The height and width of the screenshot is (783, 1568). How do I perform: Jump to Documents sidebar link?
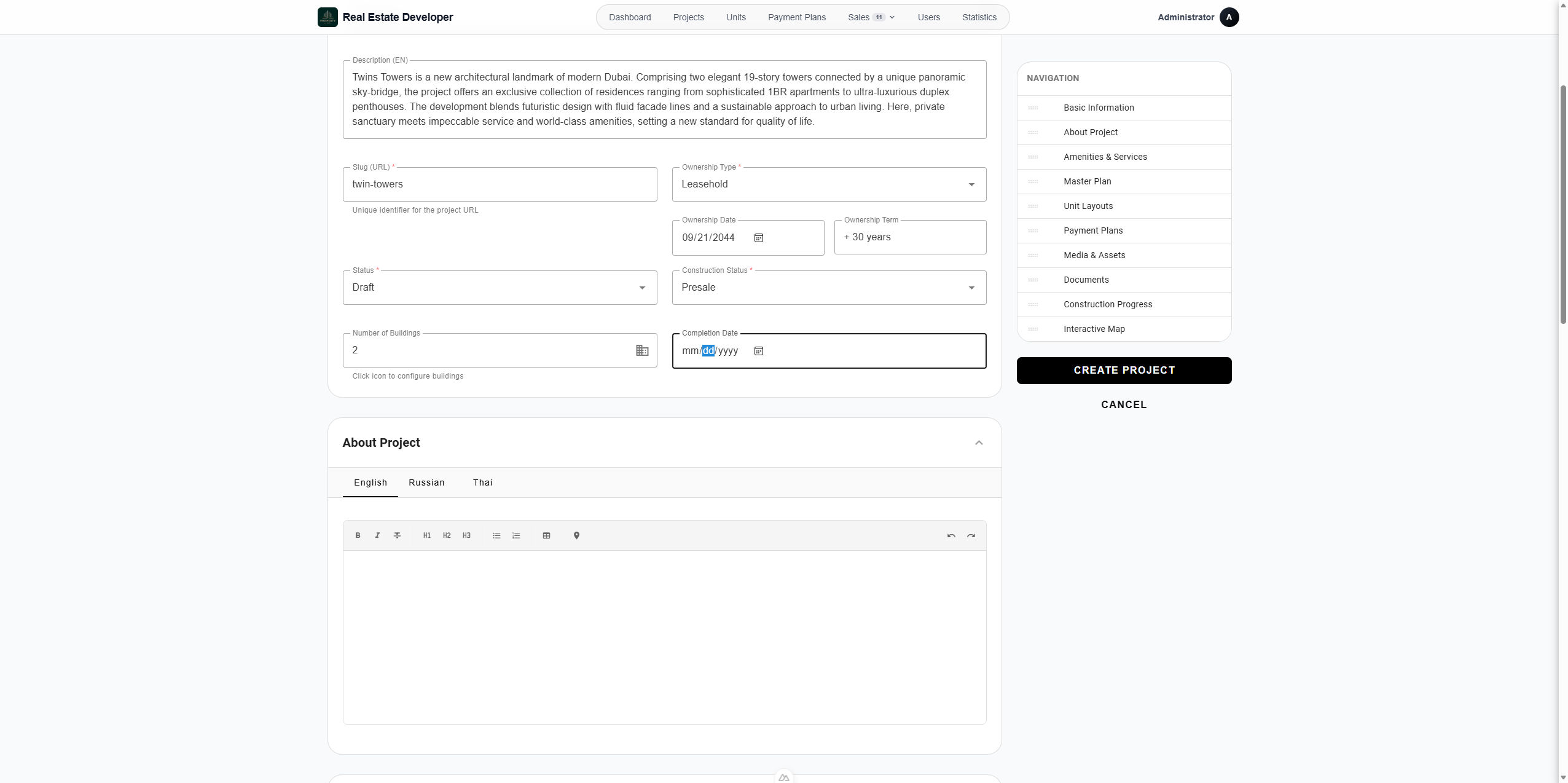tap(1124, 280)
